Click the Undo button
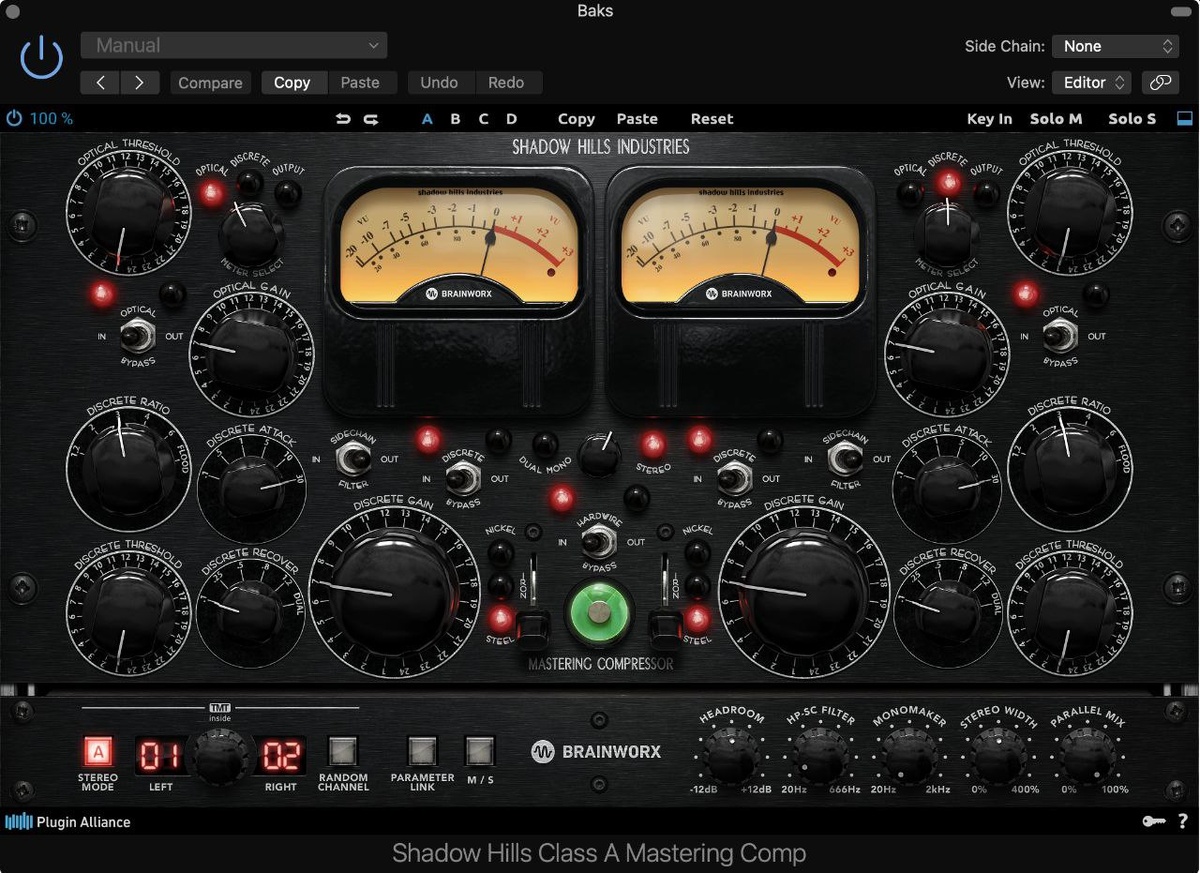This screenshot has height=873, width=1200. 439,83
